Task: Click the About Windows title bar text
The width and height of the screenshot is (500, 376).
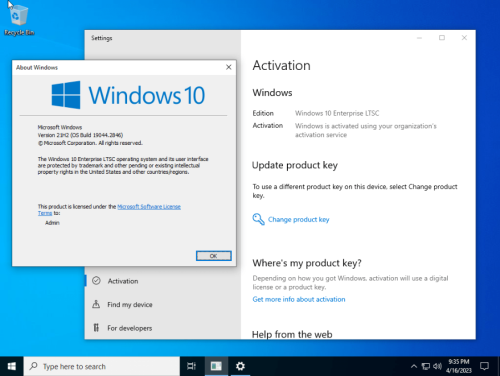Action: tap(37, 67)
